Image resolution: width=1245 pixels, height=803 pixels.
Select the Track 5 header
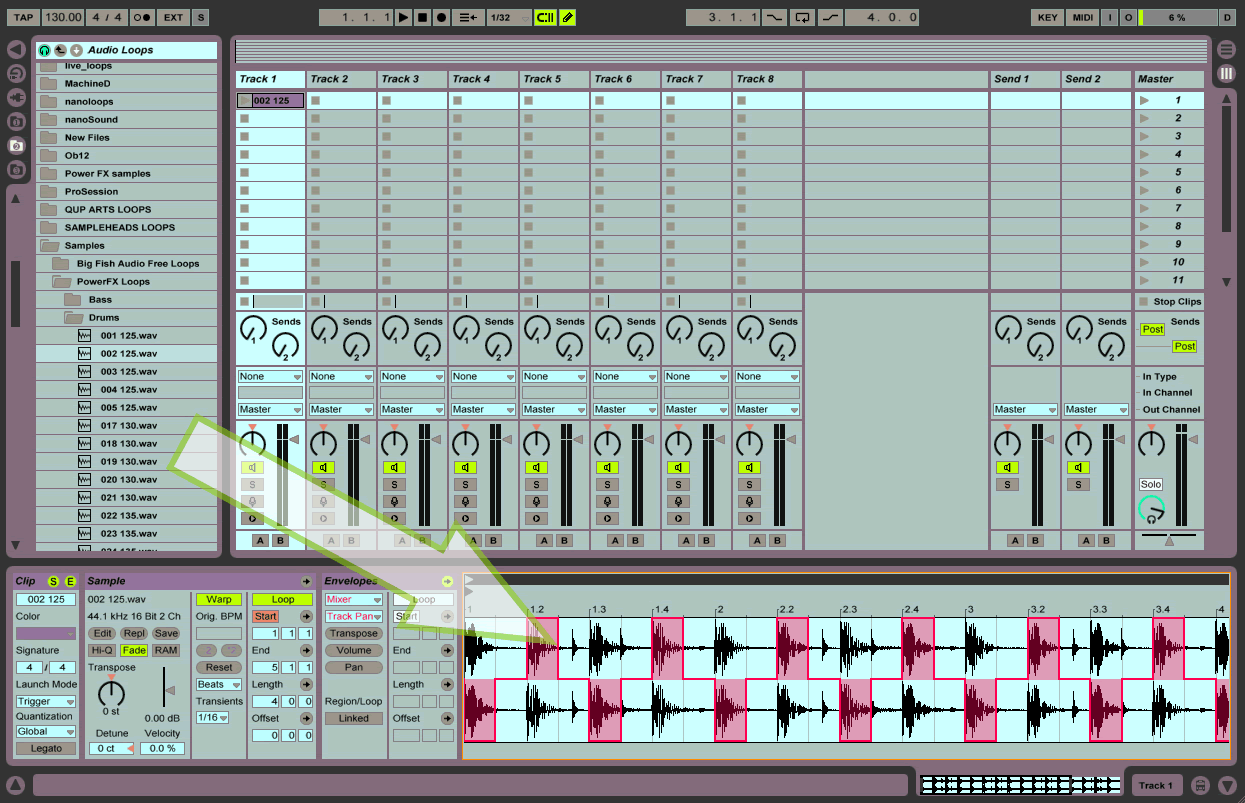tap(554, 79)
